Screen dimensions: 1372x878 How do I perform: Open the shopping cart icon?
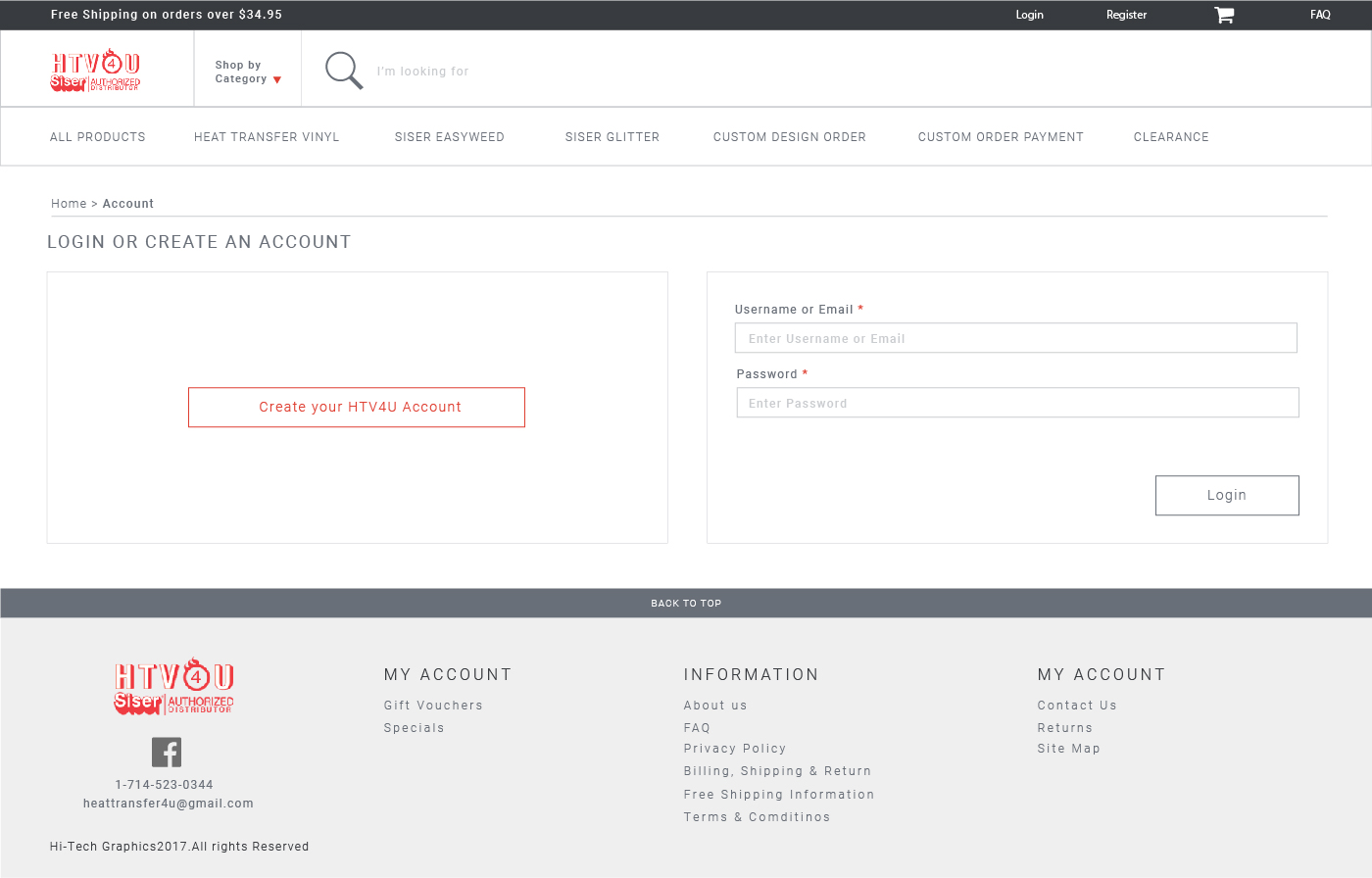[x=1224, y=15]
